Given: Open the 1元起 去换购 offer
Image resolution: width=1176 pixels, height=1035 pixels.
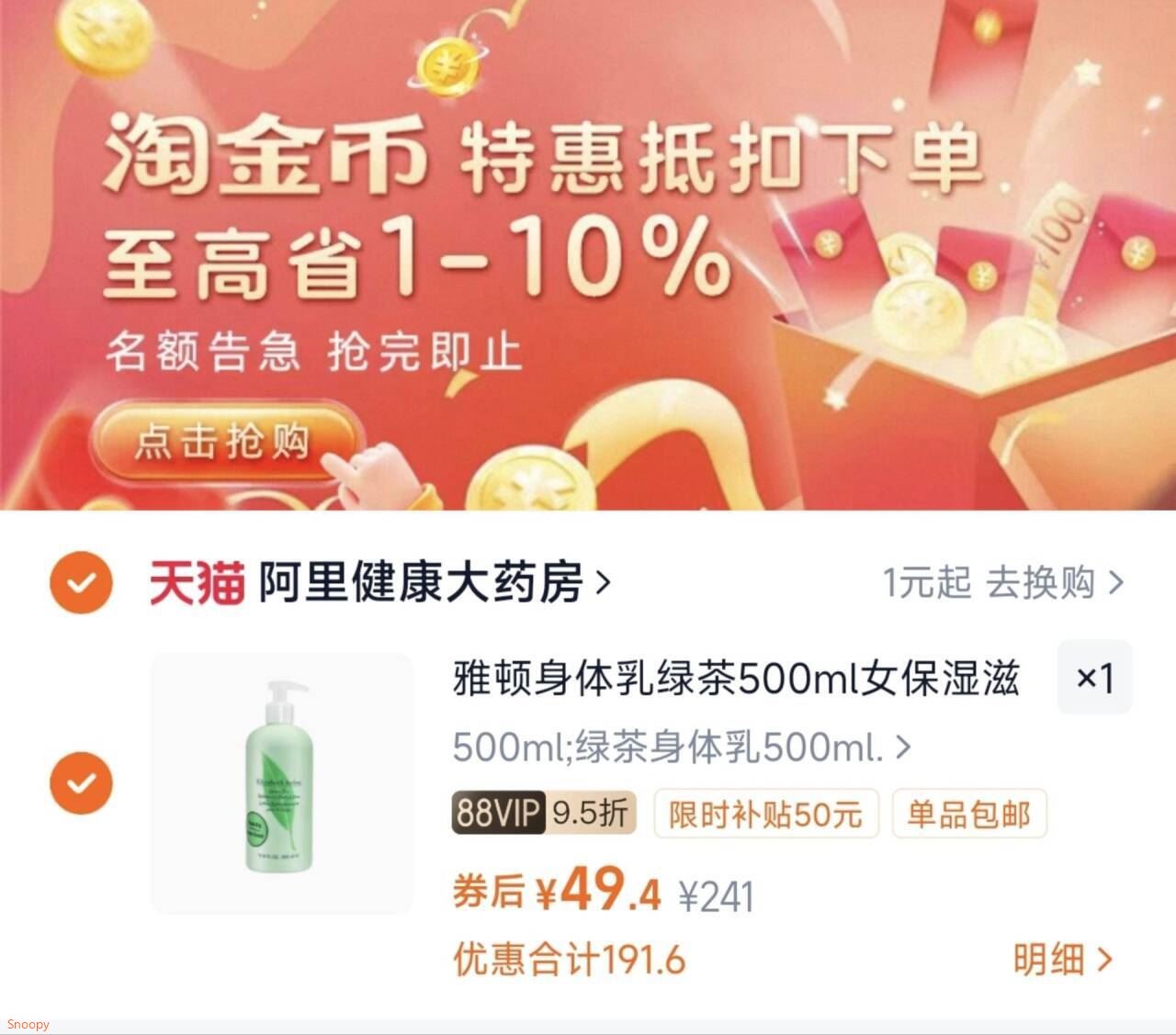Looking at the screenshot, I should coord(1002,582).
